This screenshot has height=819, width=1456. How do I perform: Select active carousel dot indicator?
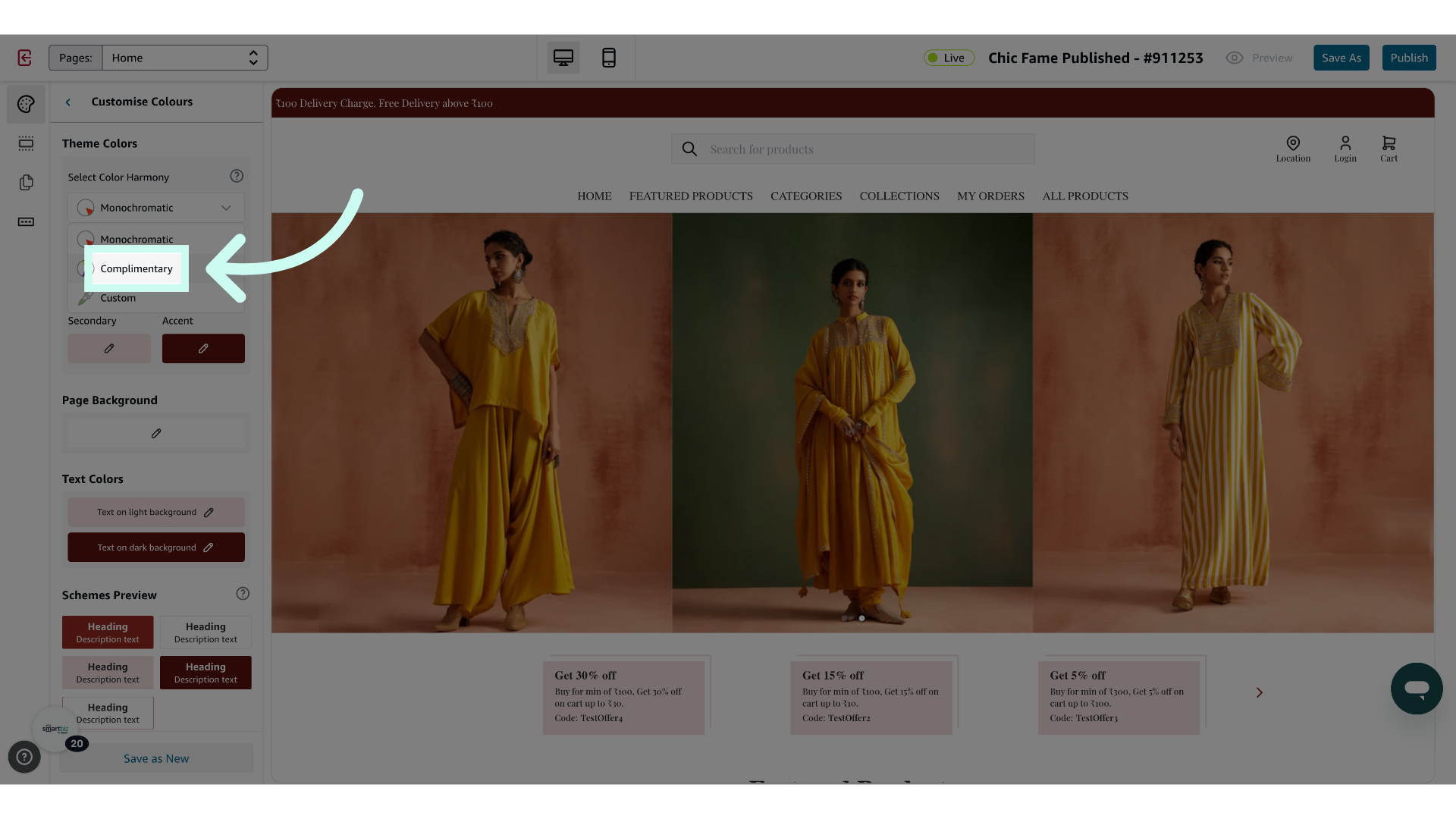(861, 619)
